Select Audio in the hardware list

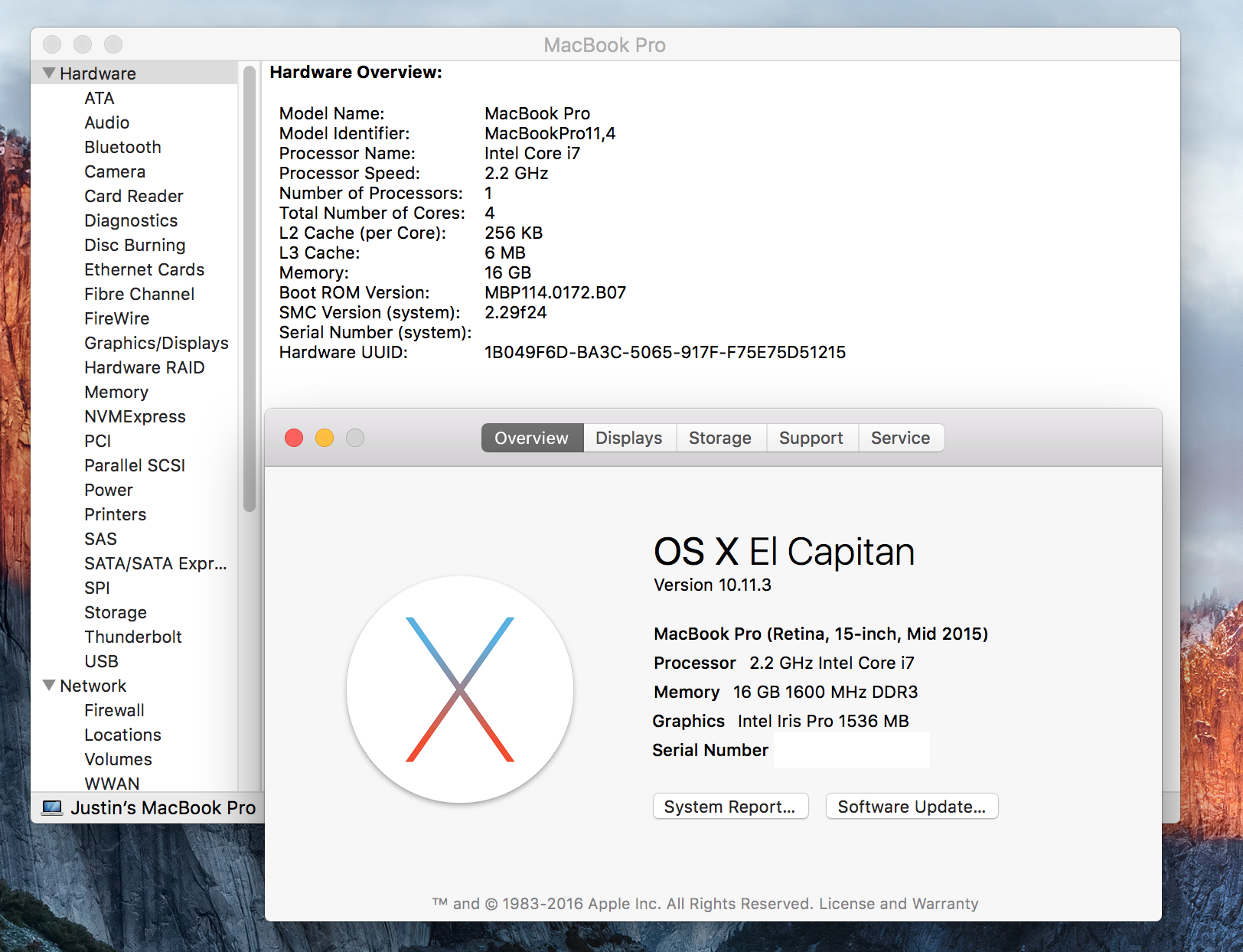pyautogui.click(x=107, y=122)
